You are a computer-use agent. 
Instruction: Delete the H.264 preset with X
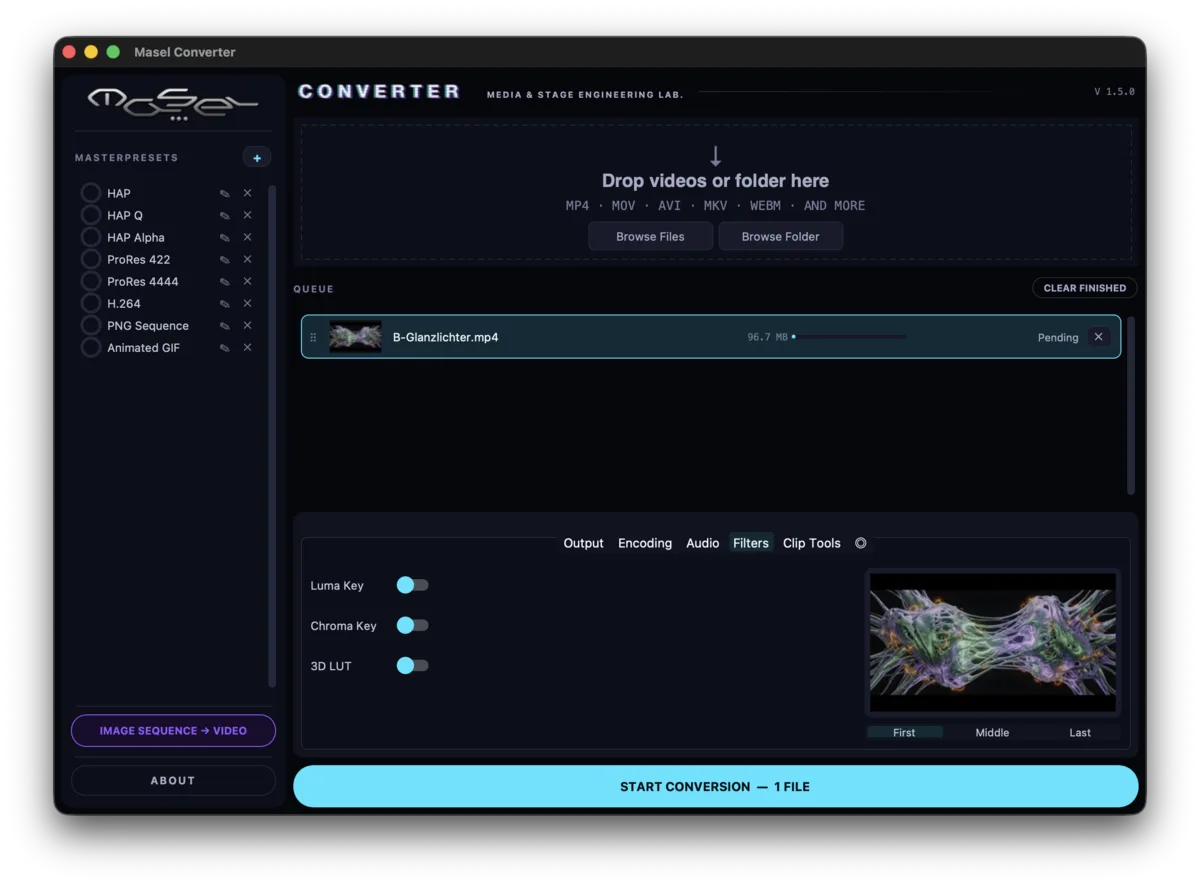247,303
